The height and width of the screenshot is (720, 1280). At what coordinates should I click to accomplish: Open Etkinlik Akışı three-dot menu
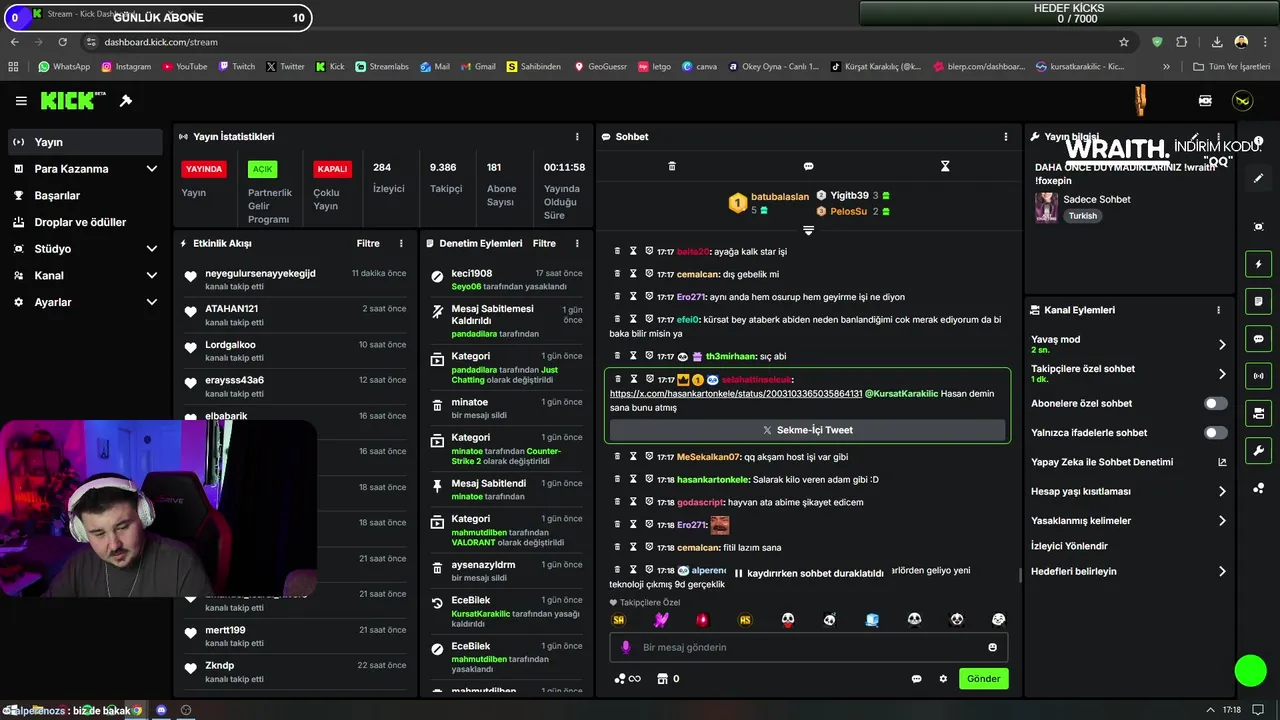tap(401, 243)
